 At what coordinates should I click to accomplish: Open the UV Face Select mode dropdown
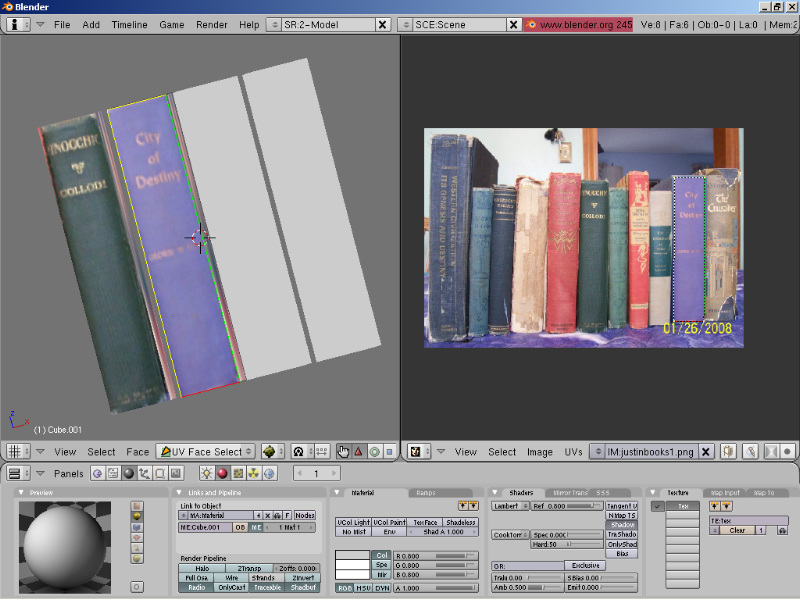[207, 452]
